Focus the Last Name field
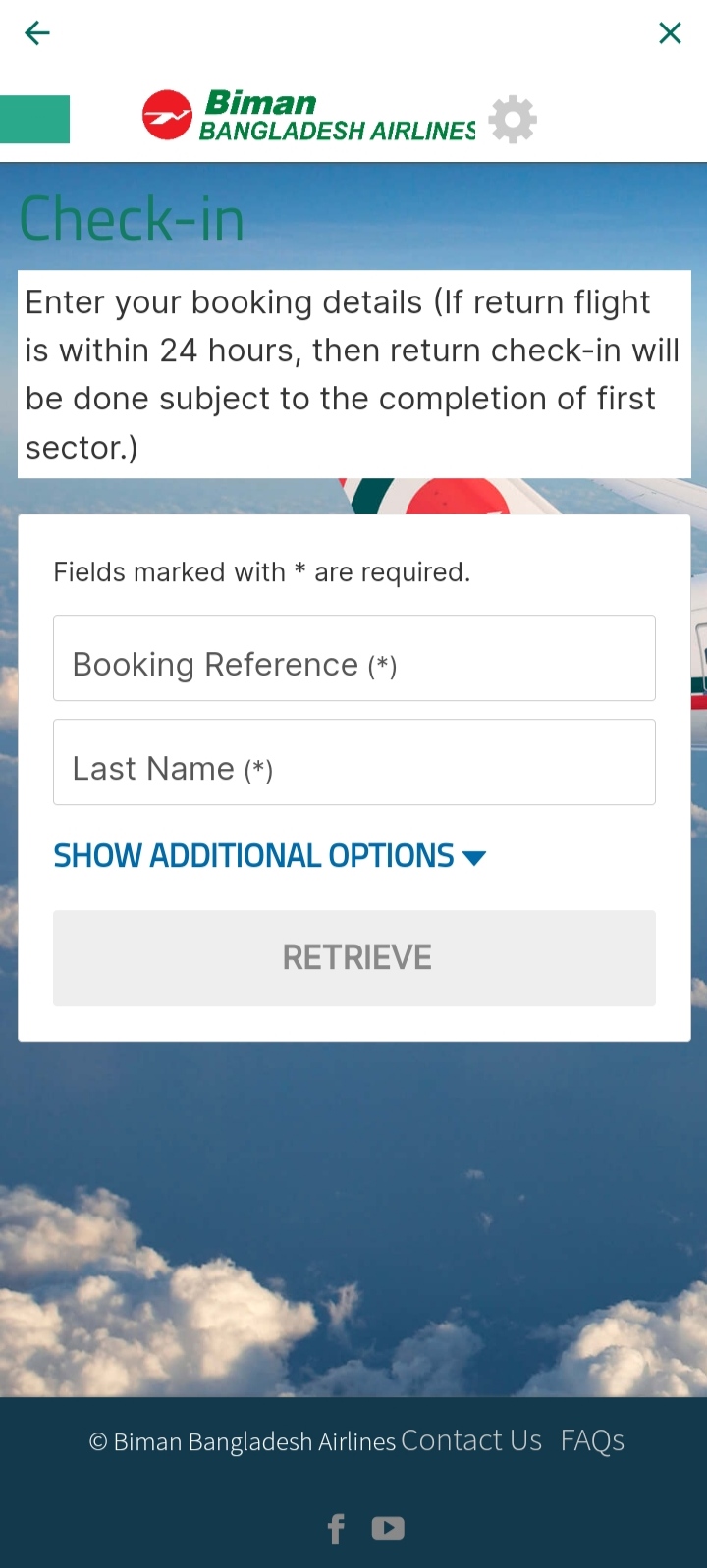 [354, 762]
